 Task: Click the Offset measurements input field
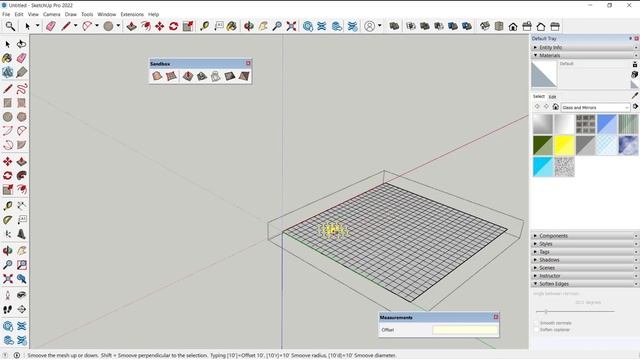tap(465, 330)
